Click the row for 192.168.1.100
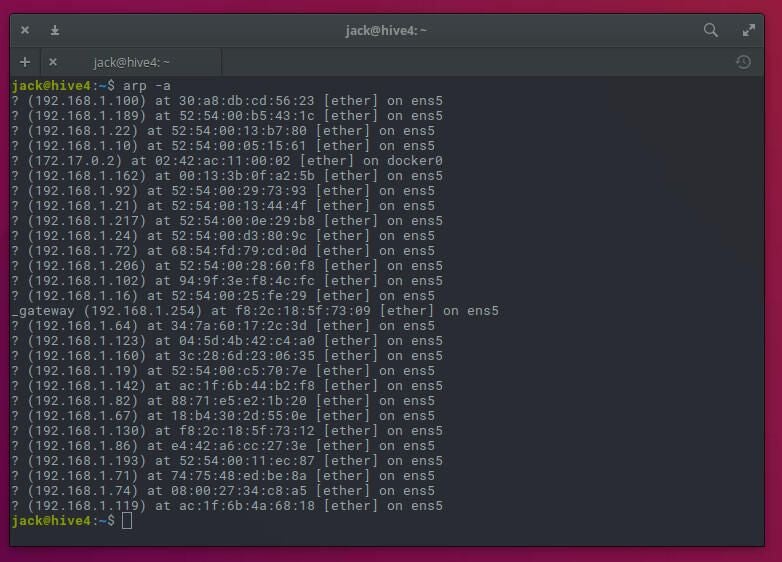 click(x=227, y=101)
